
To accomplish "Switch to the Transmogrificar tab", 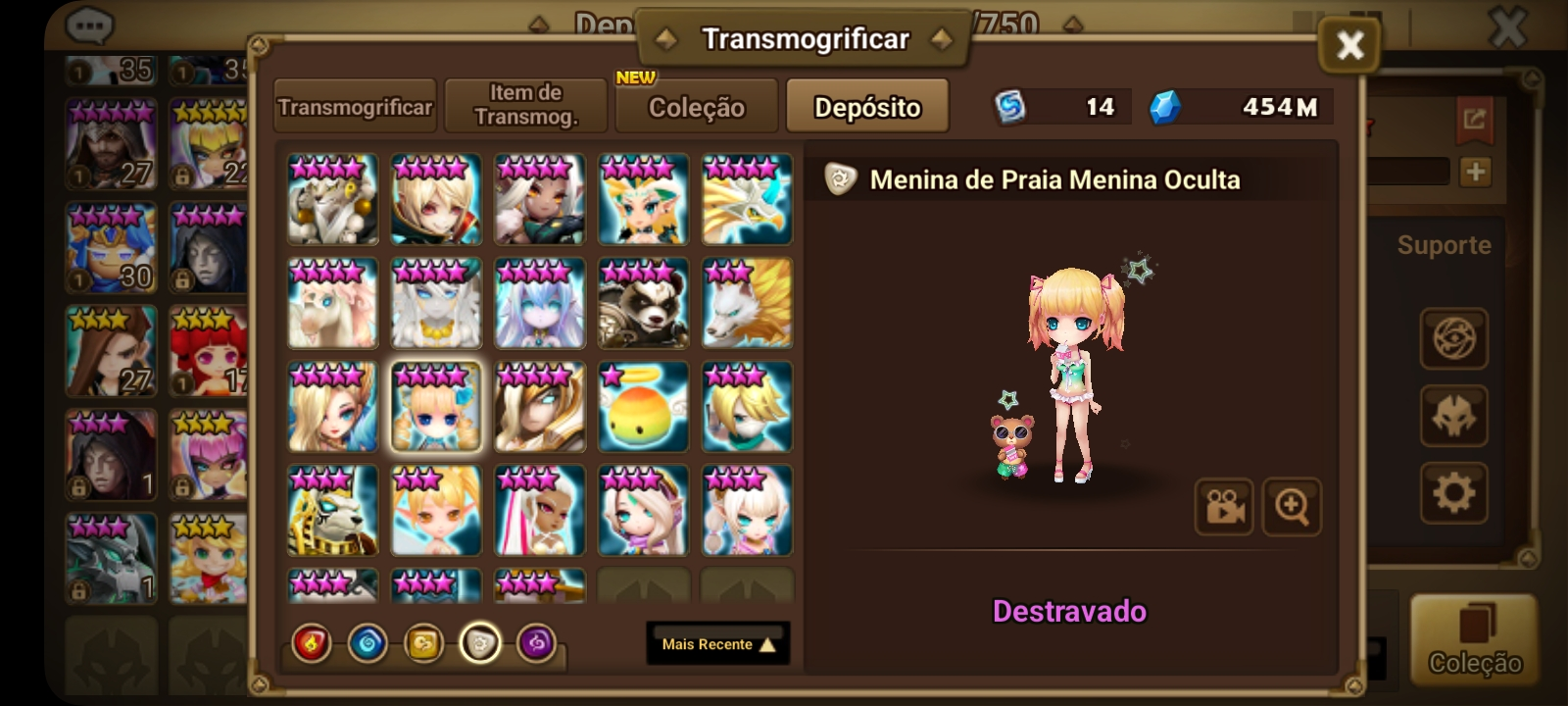I will click(355, 107).
